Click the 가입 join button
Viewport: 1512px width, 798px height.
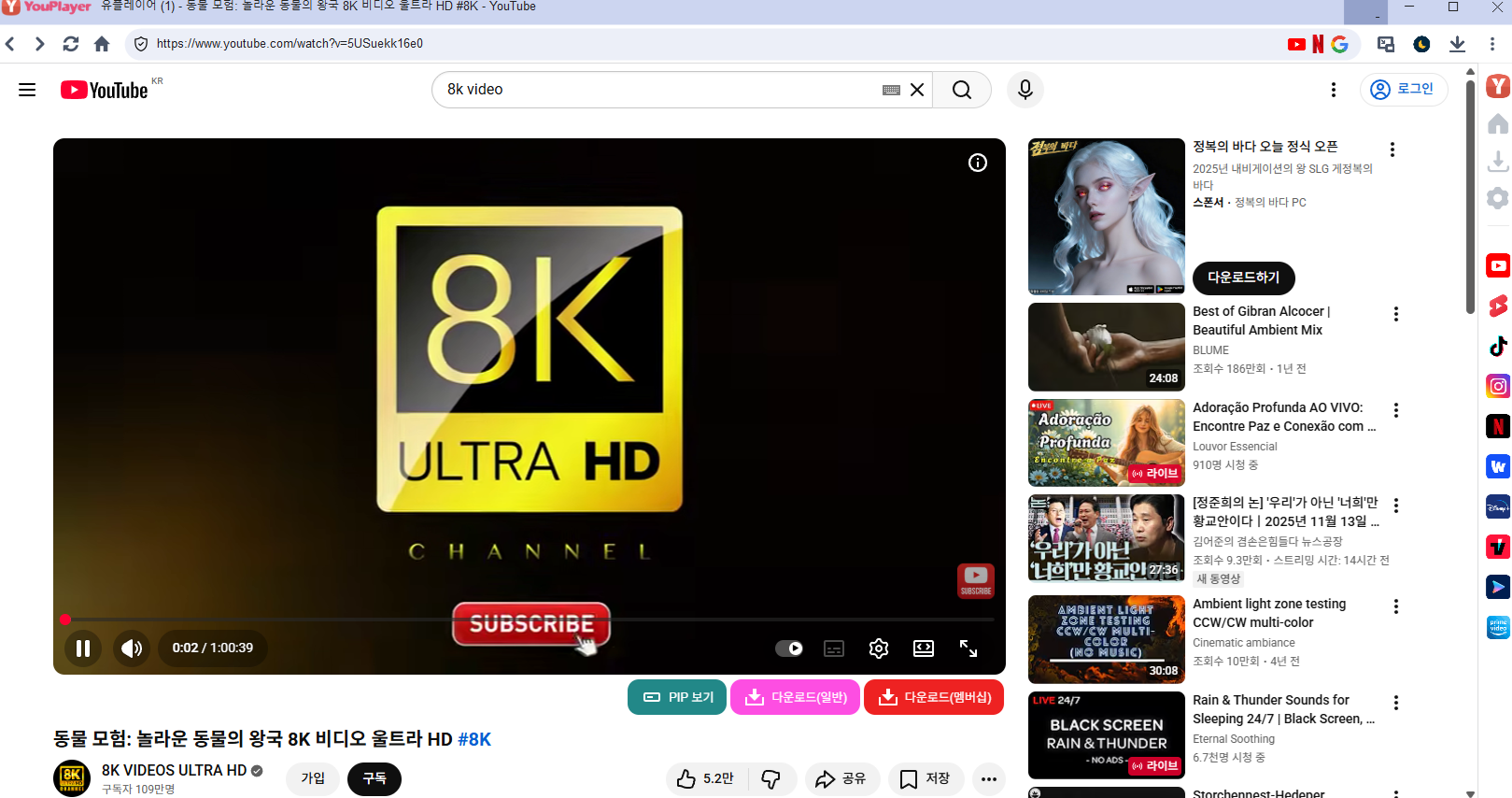[313, 778]
